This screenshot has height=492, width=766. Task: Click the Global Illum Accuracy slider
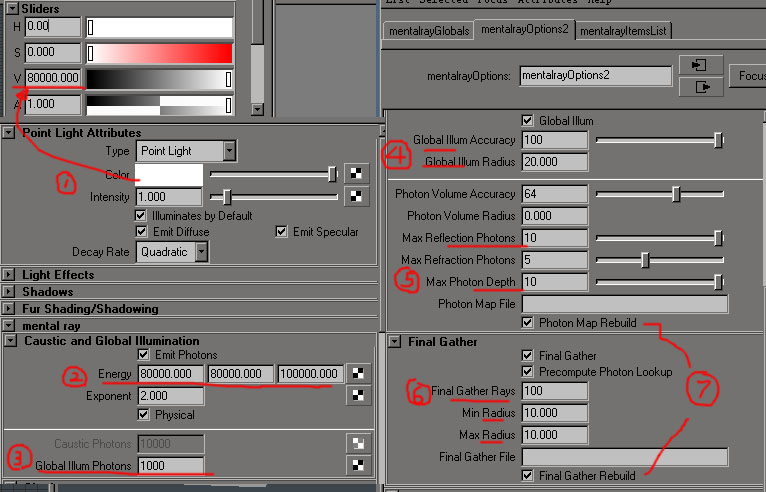click(660, 140)
